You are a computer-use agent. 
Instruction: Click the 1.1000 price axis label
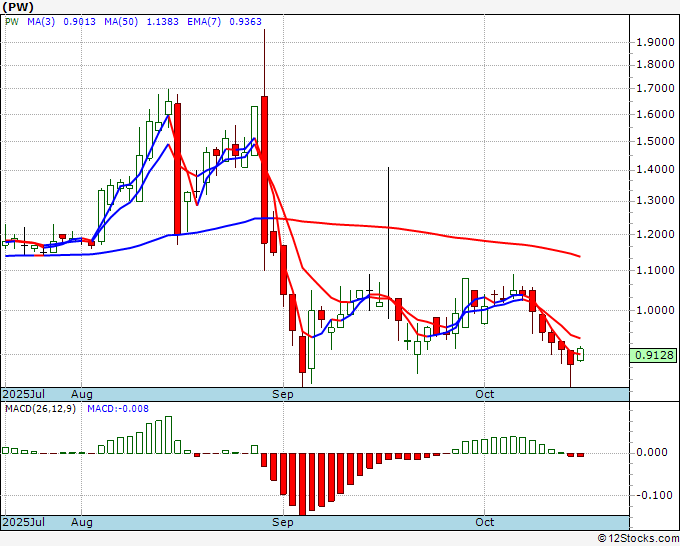pyautogui.click(x=655, y=270)
